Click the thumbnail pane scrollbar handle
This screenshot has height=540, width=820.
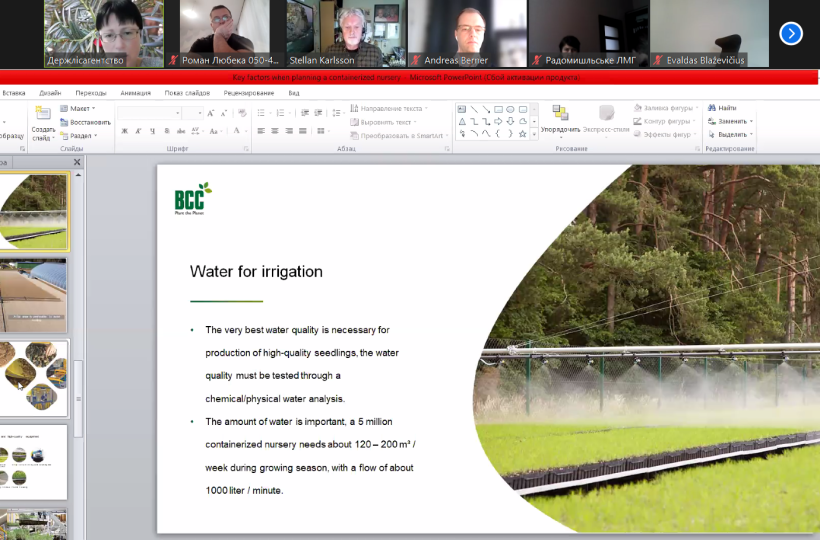click(x=78, y=398)
